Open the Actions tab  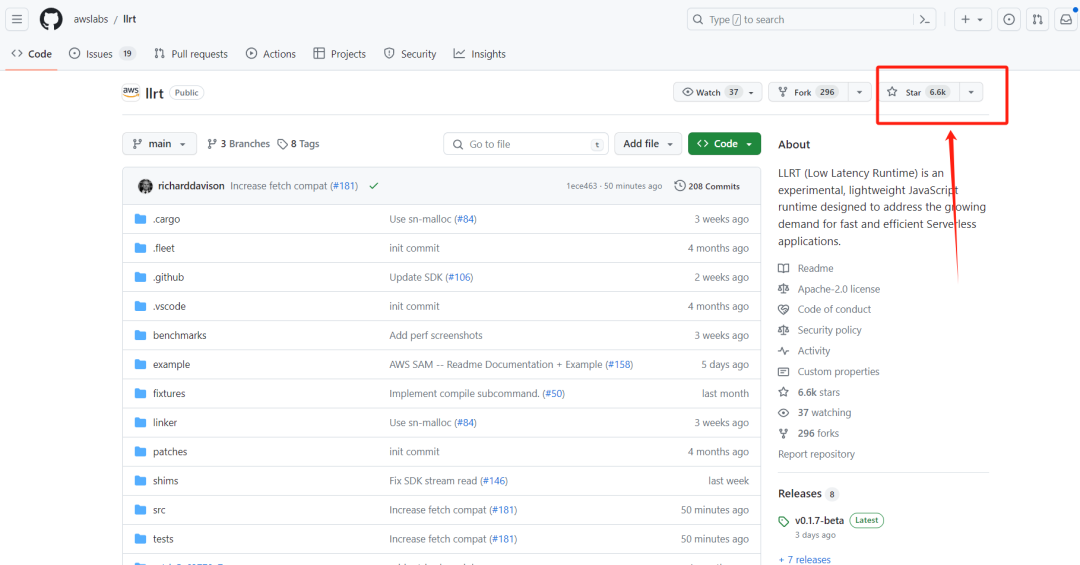click(271, 54)
